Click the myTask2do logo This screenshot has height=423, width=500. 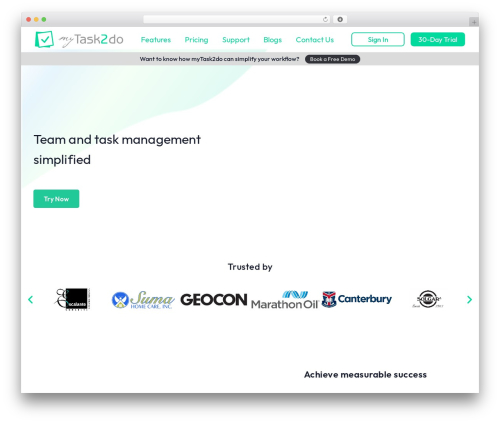click(x=79, y=39)
